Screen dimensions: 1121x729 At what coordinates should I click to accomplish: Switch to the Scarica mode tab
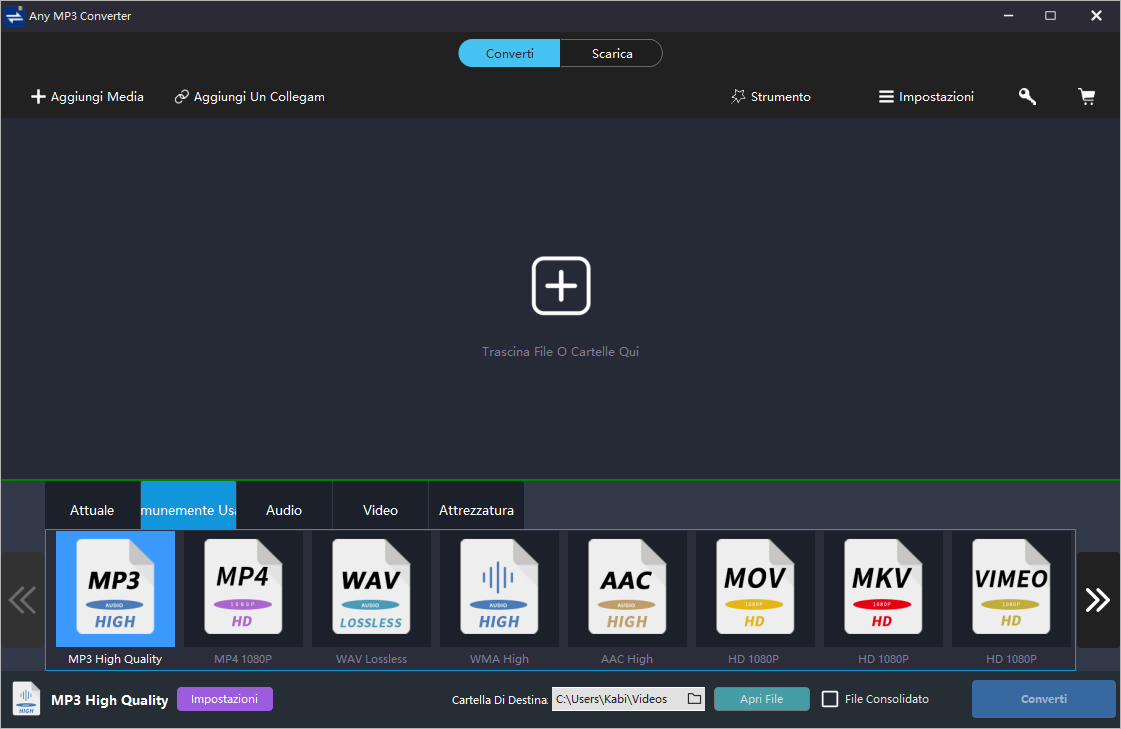[x=612, y=54]
